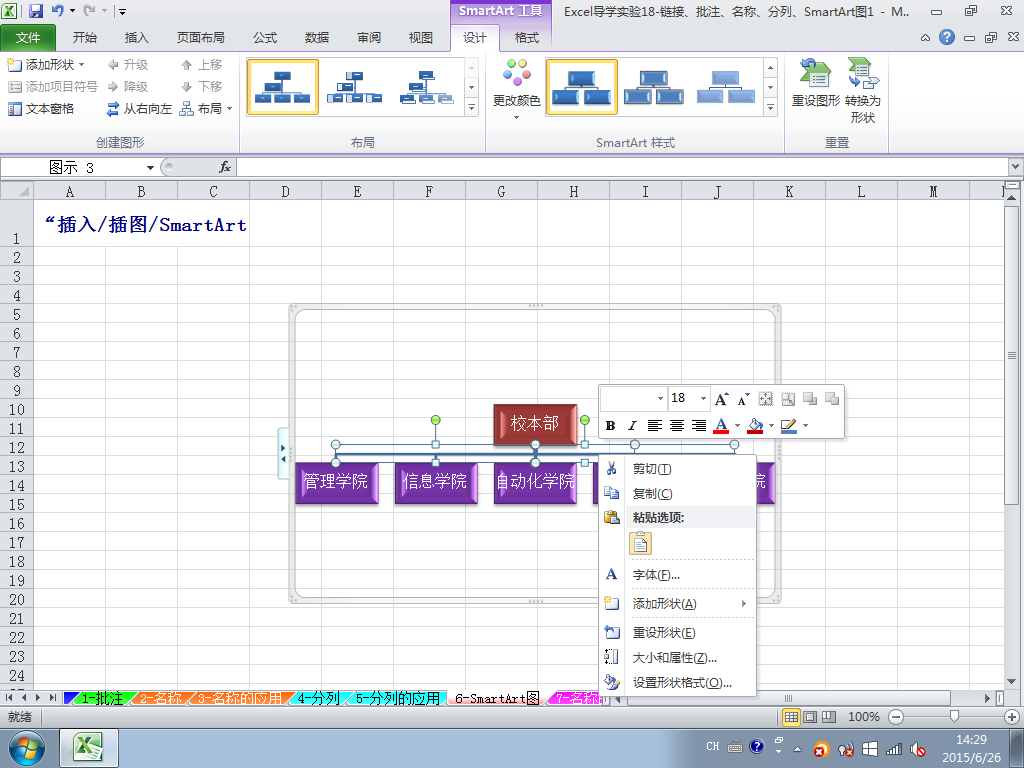
Task: Select the 自动化学院 shape
Action: click(536, 482)
